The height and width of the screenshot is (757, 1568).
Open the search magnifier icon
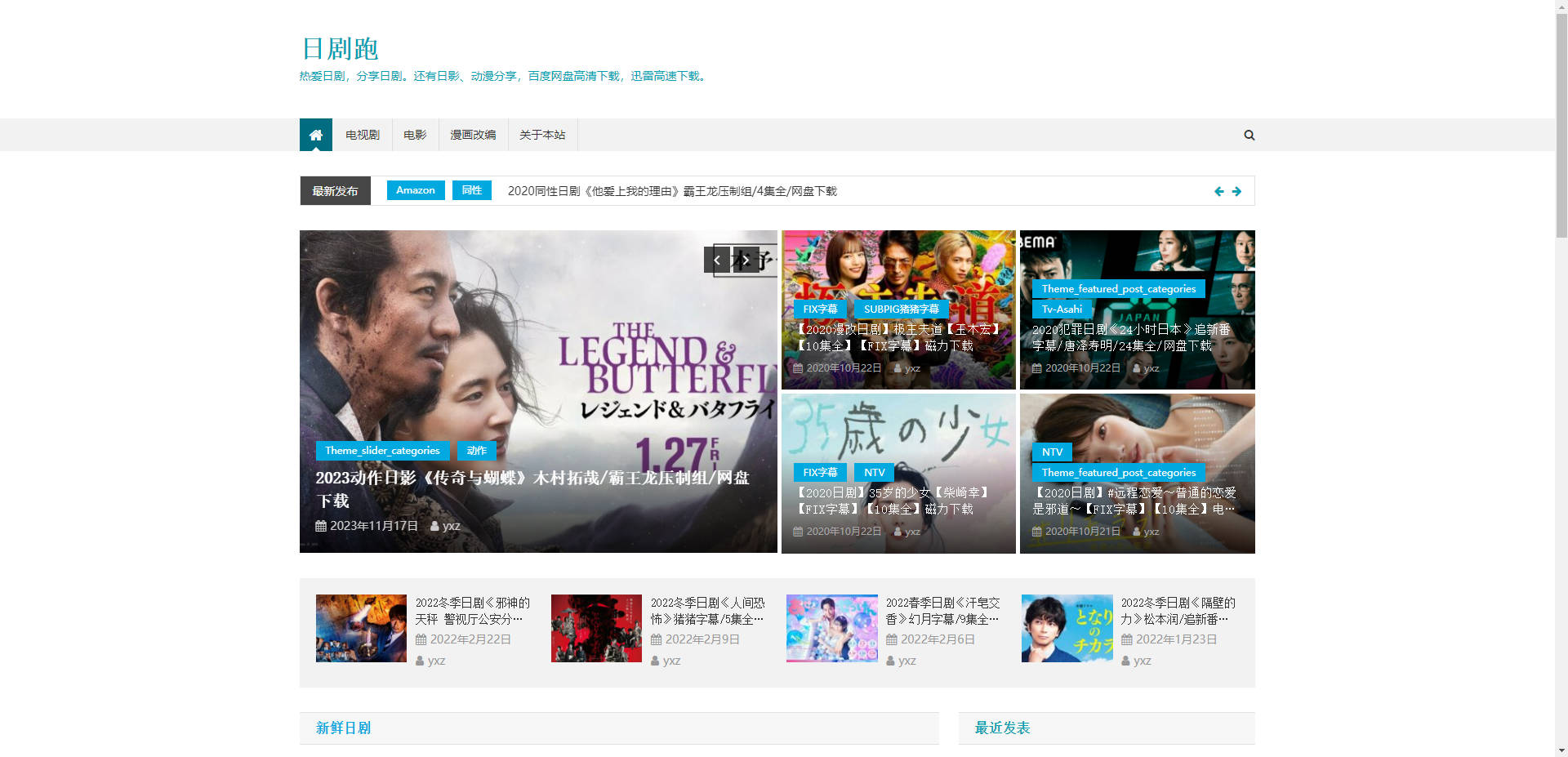coord(1249,135)
